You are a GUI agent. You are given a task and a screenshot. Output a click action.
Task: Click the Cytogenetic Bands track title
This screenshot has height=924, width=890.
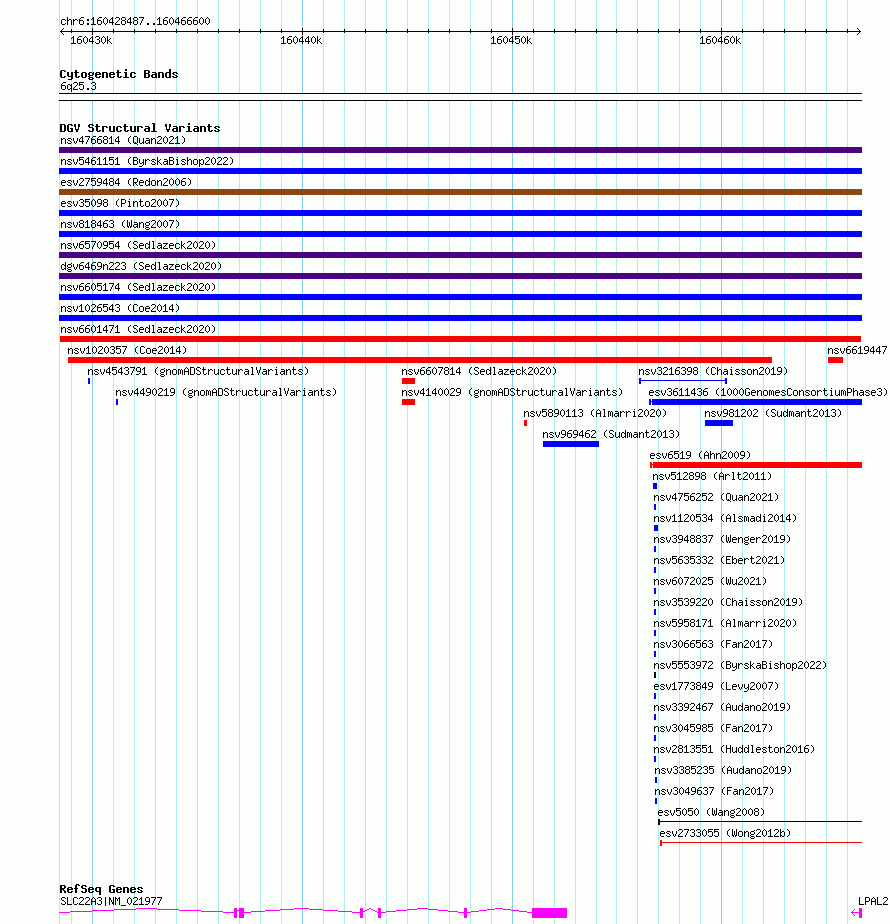tap(118, 74)
